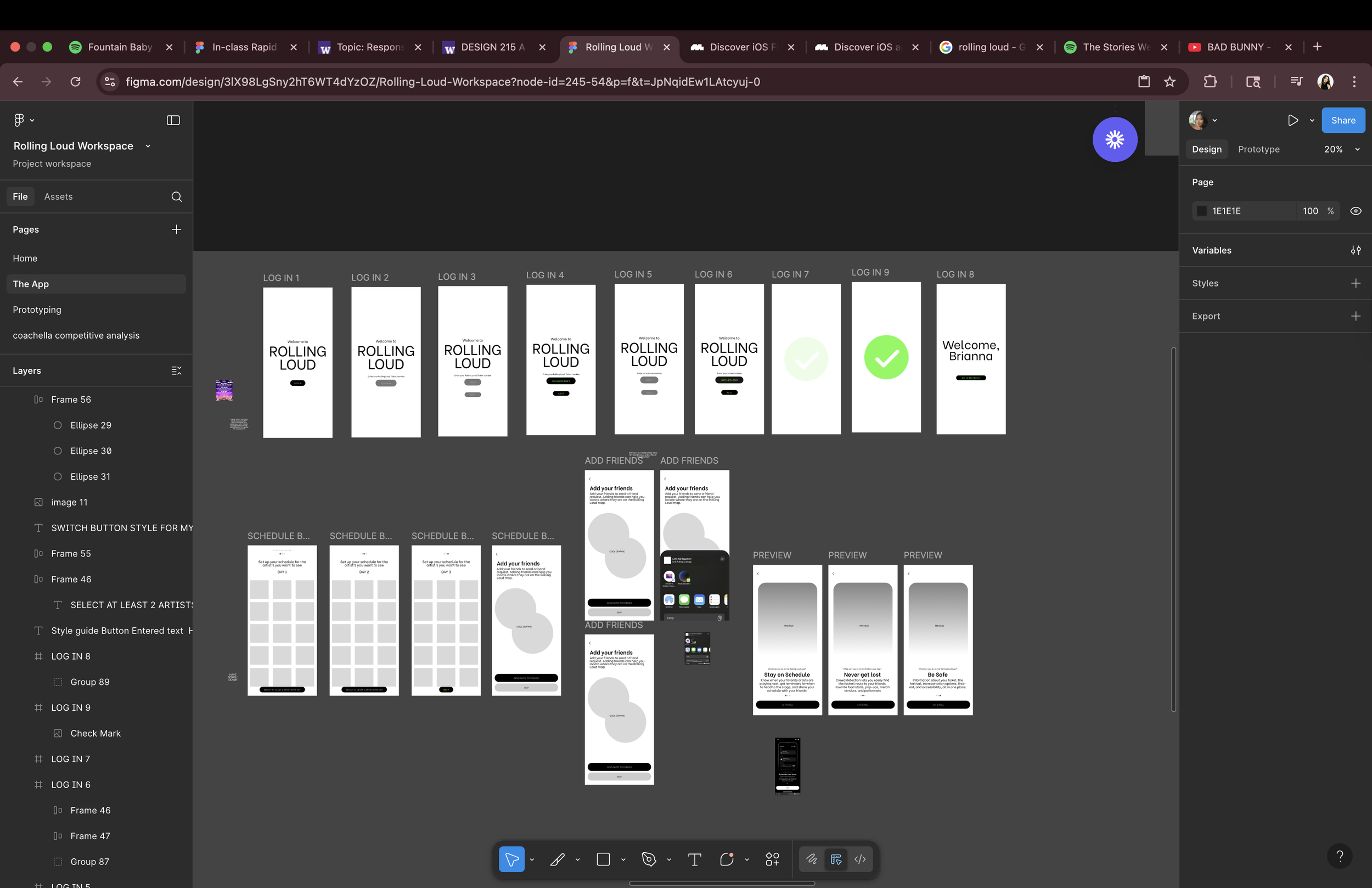Screen dimensions: 1372x888
Task: Search layers with magnifier icon
Action: coord(176,196)
